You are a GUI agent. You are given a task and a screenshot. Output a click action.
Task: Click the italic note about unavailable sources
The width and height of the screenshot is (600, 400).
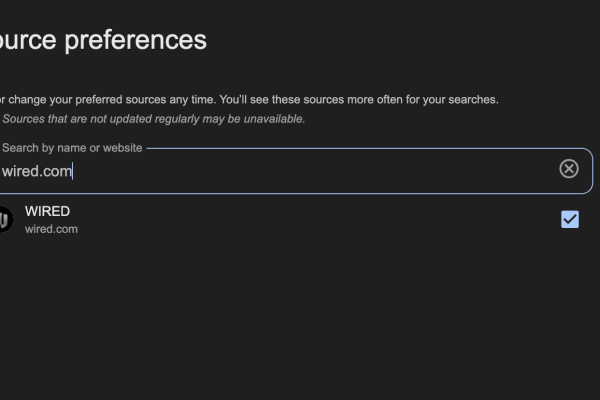point(154,119)
